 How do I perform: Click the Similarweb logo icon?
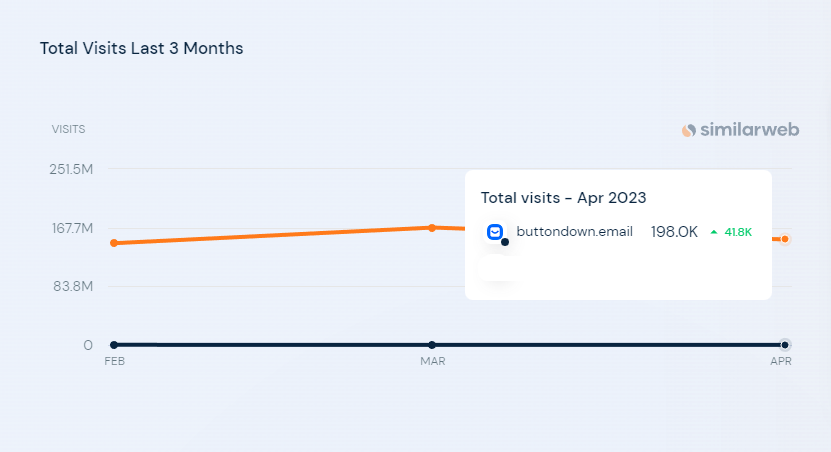pyautogui.click(x=688, y=130)
